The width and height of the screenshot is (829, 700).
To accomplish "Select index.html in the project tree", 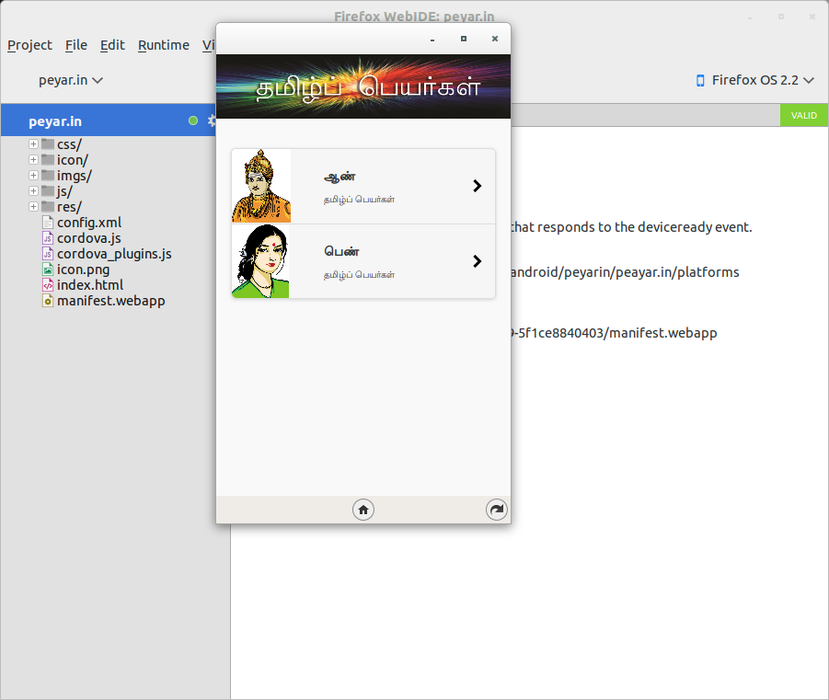I will click(89, 285).
